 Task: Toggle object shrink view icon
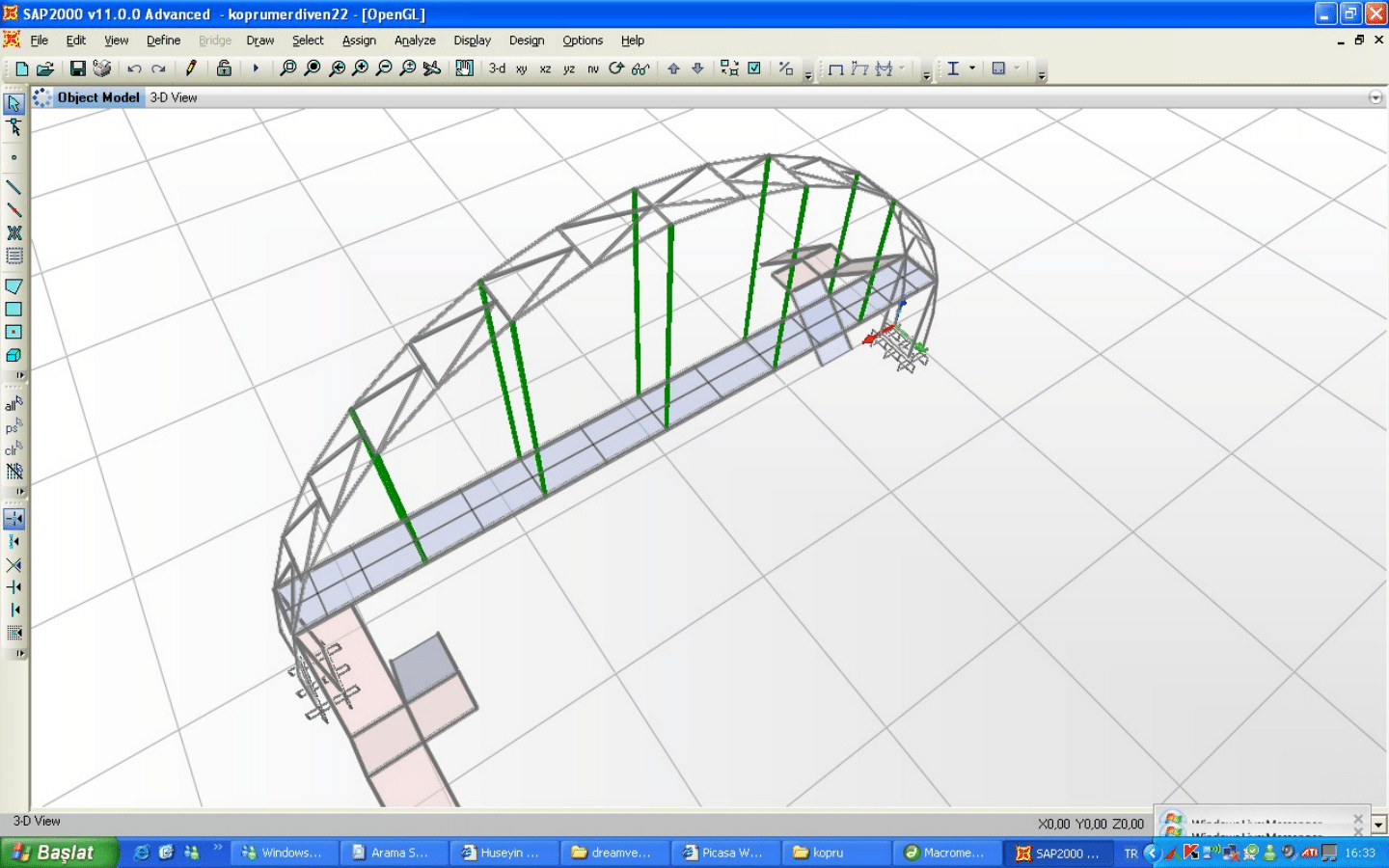729,68
